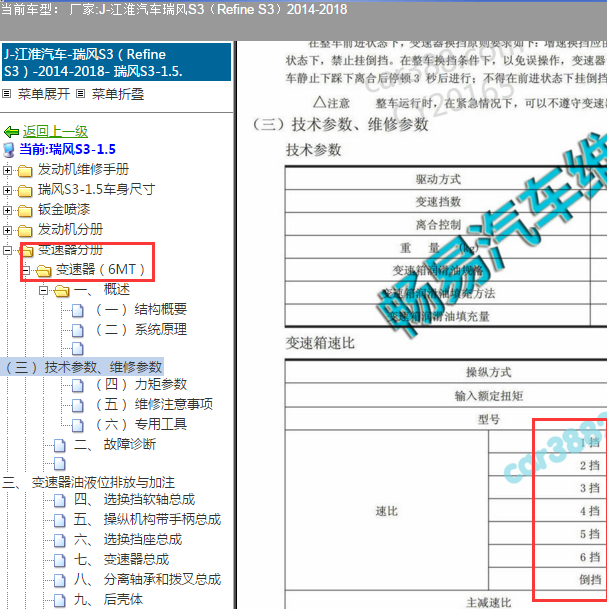Click the 返回上一级 back link

pyautogui.click(x=55, y=132)
